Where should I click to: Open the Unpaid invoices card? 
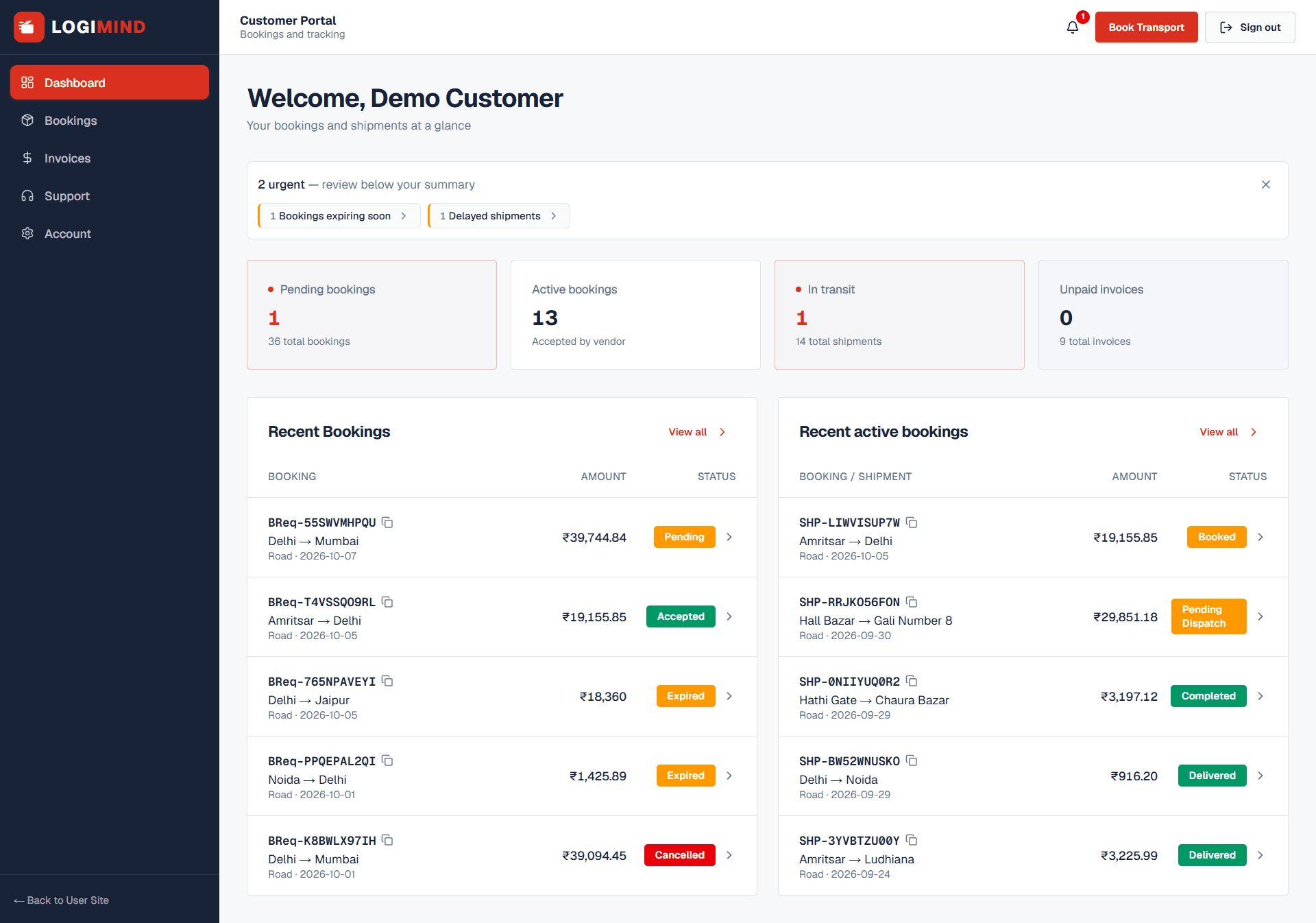click(x=1163, y=315)
